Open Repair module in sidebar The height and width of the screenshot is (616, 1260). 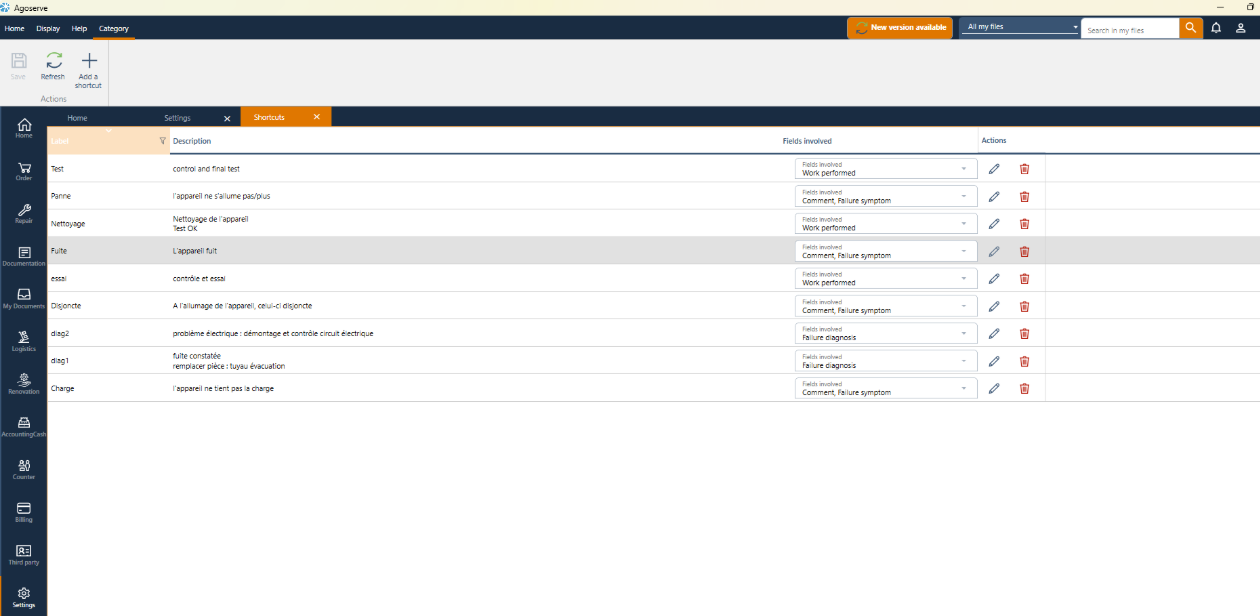pos(24,214)
